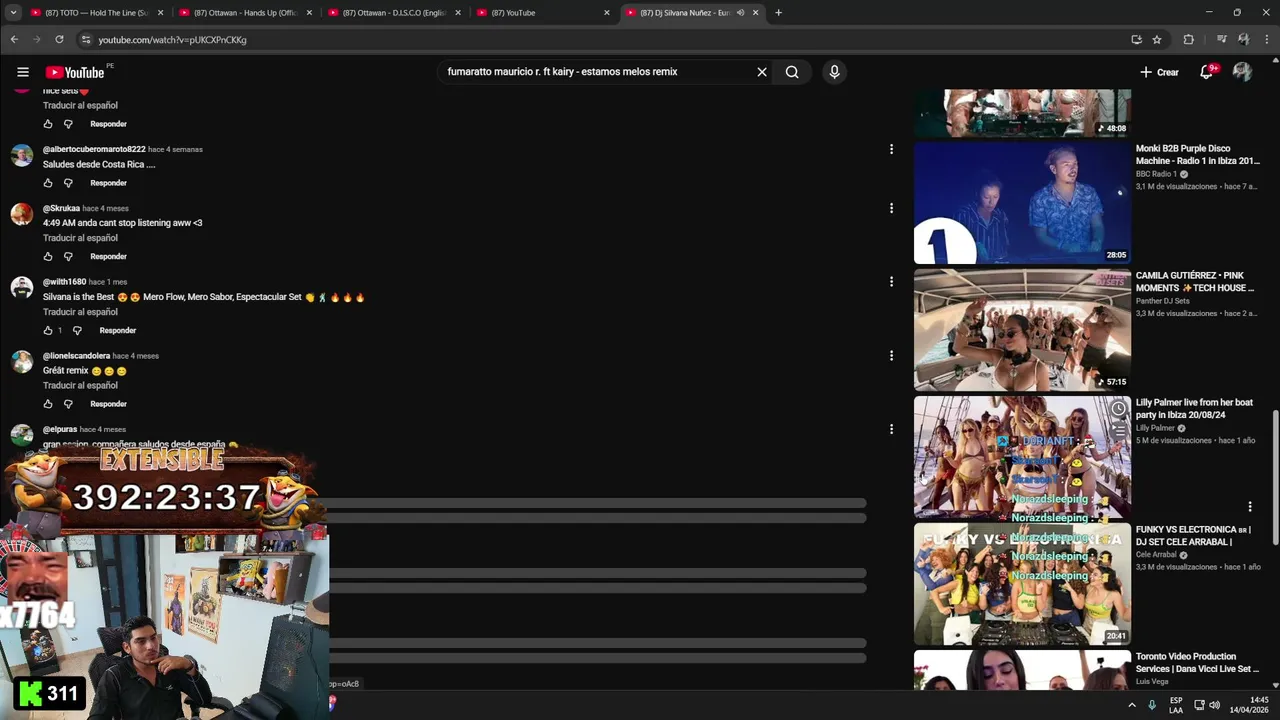Translate the @lionelscandolera comment to Spanish
Screen dimensions: 1280x720
tap(80, 385)
